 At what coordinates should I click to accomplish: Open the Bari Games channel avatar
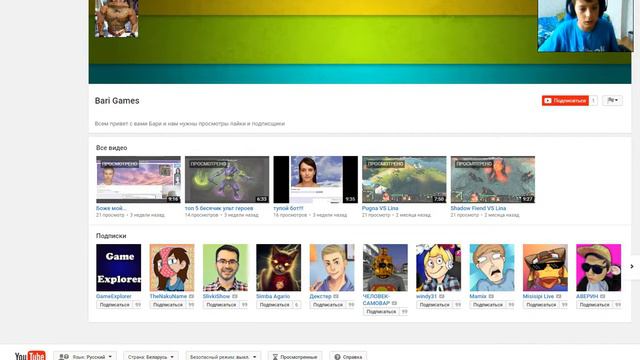(117, 18)
